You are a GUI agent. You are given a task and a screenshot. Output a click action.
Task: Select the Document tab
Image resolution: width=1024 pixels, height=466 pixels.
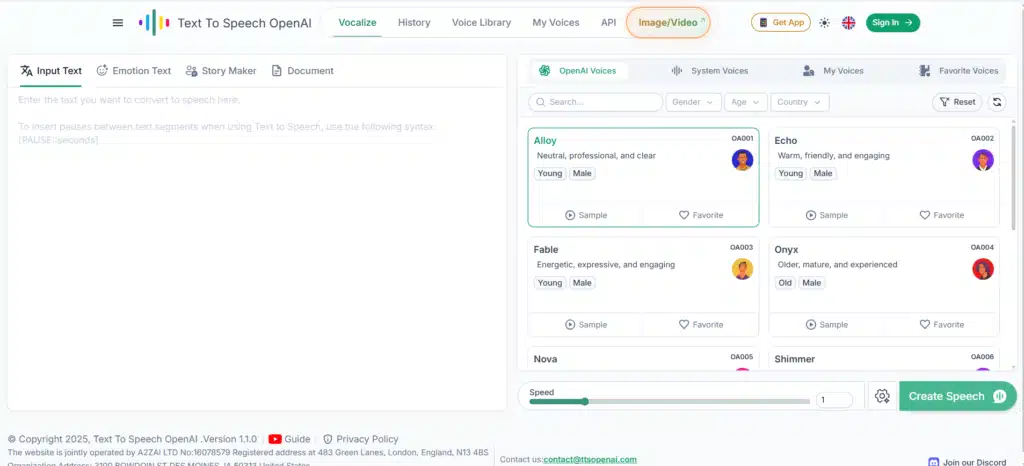[302, 70]
